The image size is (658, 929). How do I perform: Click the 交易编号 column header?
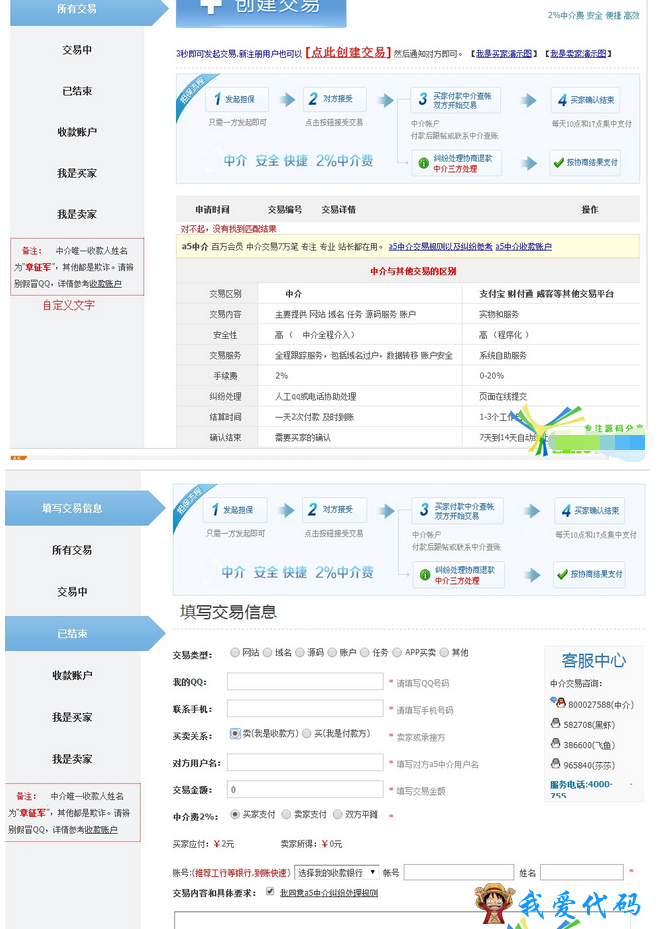point(284,209)
